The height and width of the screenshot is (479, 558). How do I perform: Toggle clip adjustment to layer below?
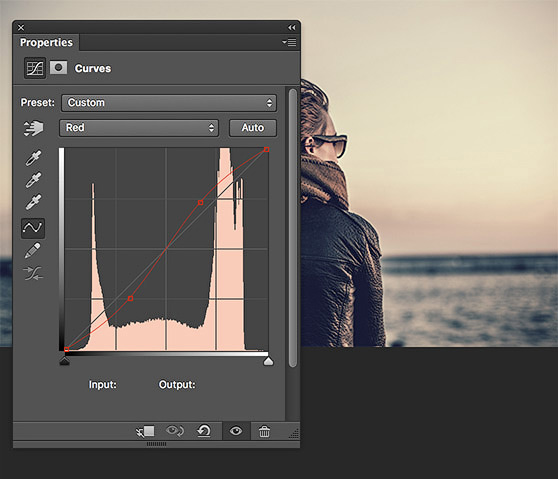[146, 431]
